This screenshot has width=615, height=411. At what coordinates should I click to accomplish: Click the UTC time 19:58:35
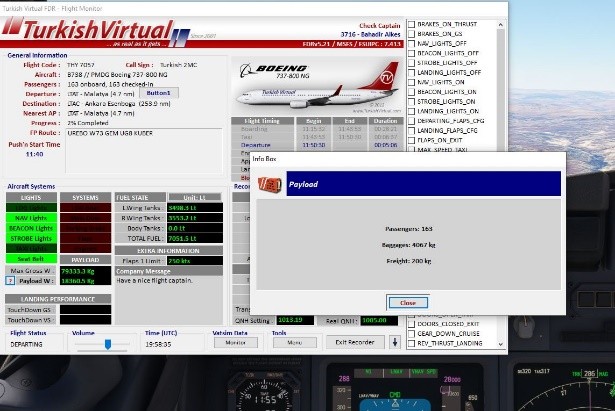coord(158,344)
